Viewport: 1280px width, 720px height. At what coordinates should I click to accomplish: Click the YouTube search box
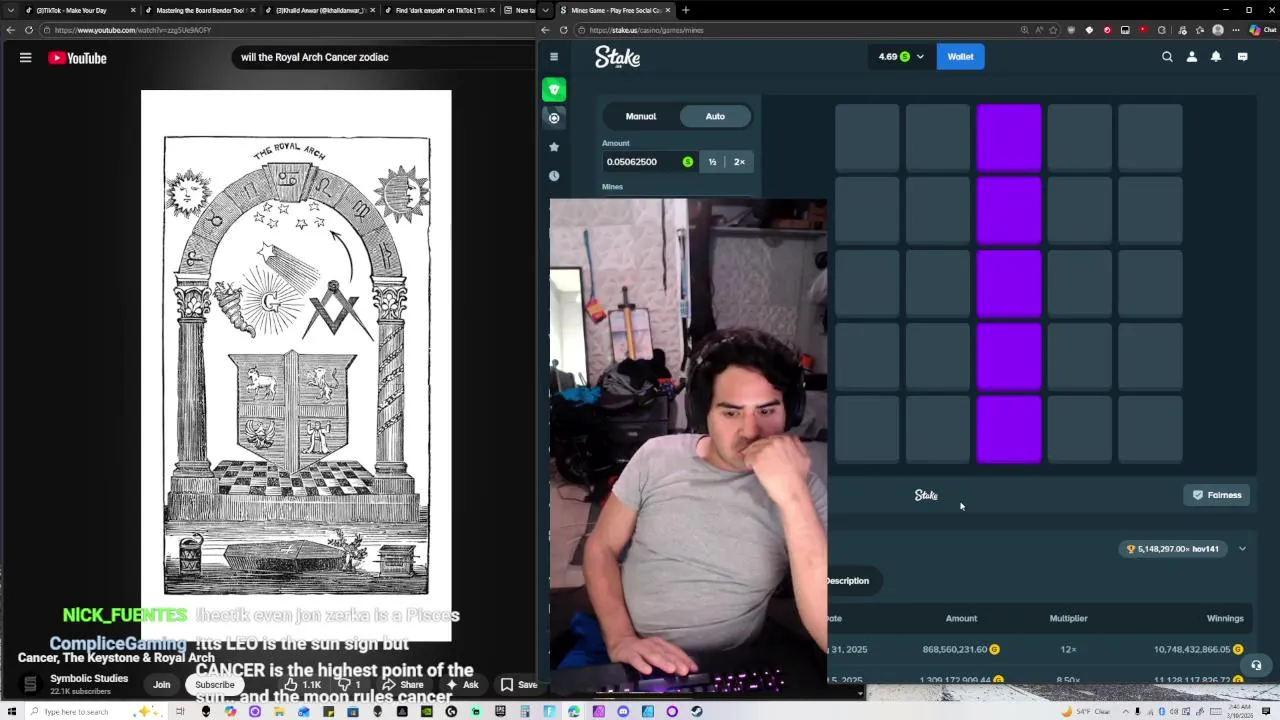point(385,57)
